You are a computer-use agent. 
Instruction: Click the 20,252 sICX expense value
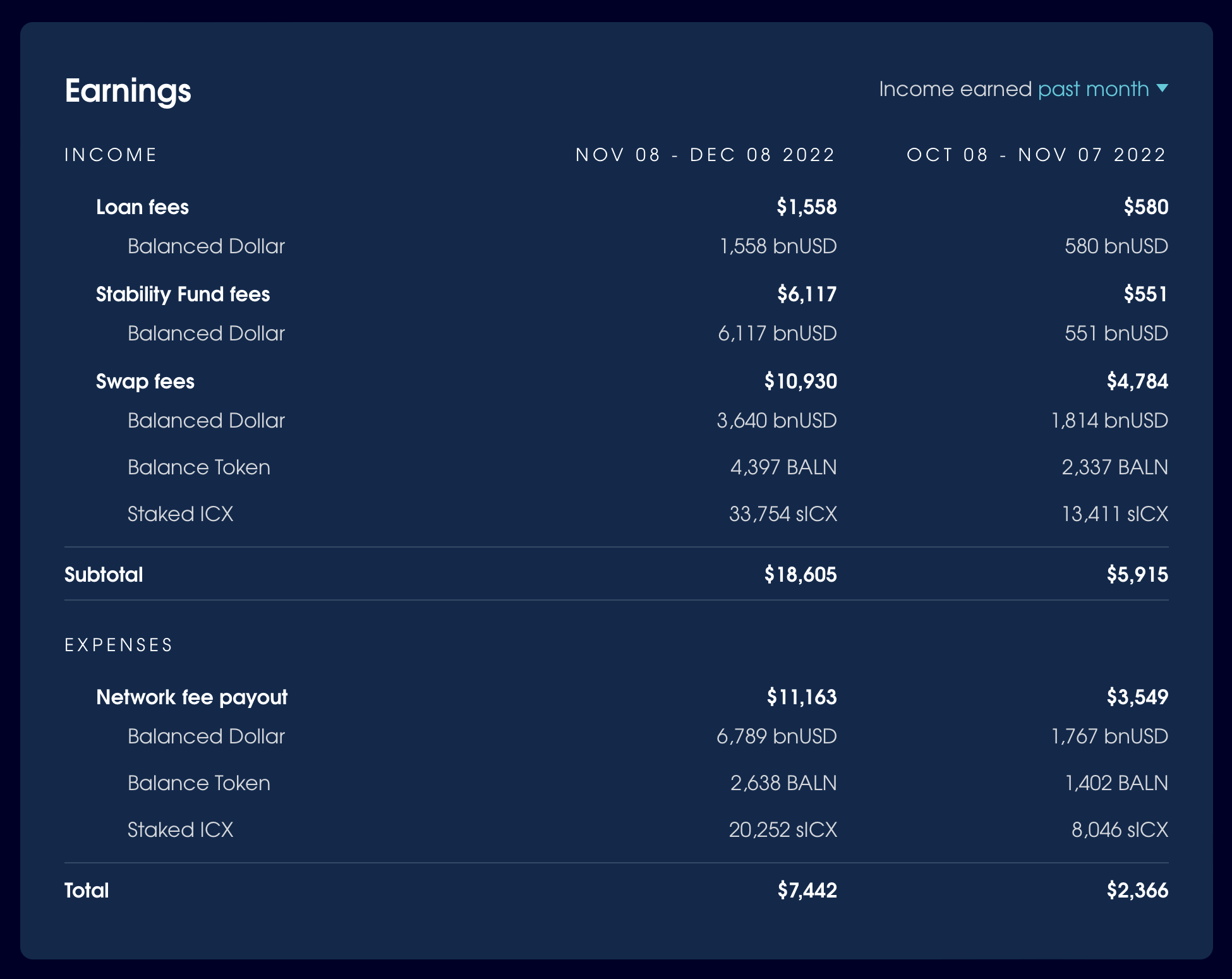coord(783,830)
